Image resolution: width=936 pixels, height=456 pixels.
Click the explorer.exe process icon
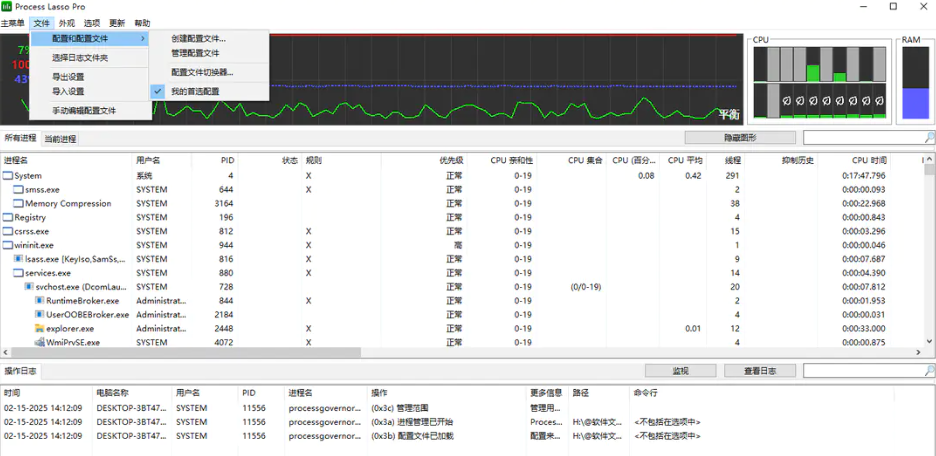(x=39, y=328)
